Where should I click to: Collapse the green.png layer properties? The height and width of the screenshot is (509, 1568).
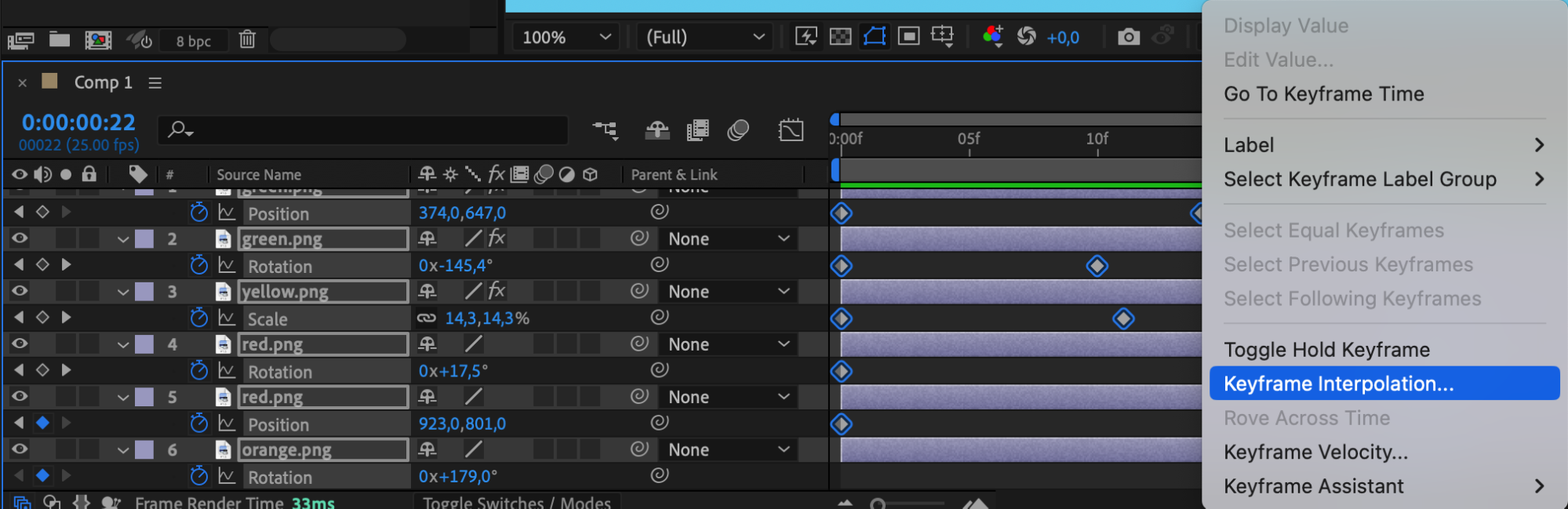[123, 239]
